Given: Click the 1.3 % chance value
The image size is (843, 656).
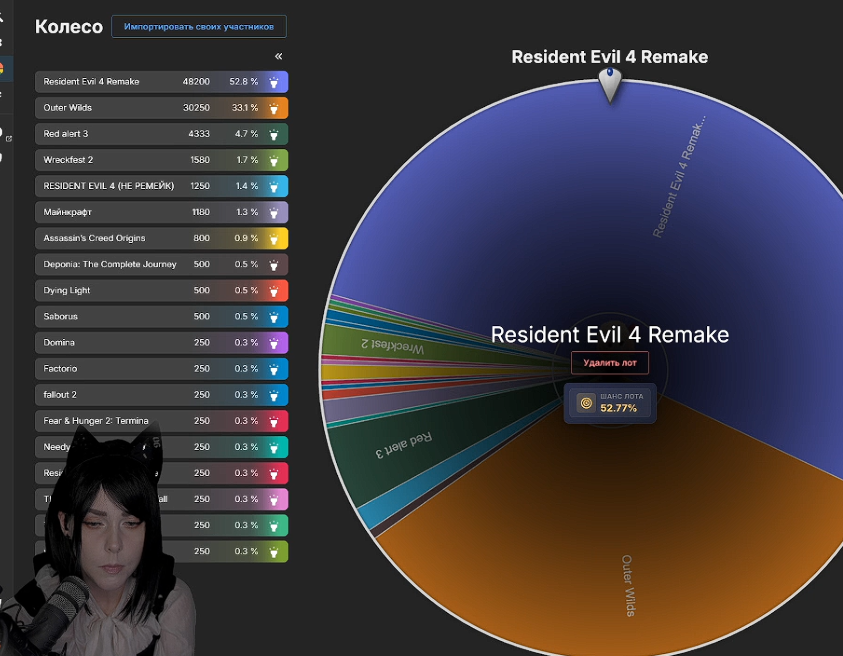Looking at the screenshot, I should tap(247, 212).
